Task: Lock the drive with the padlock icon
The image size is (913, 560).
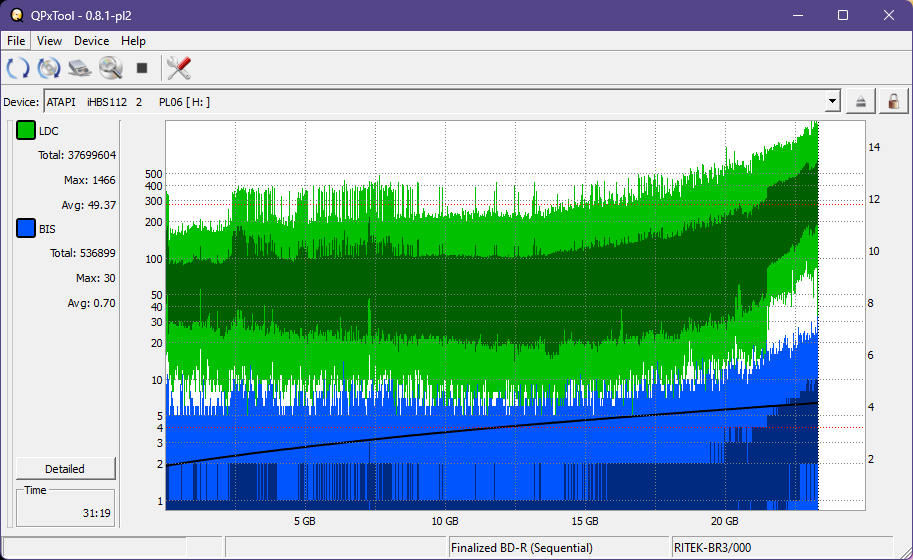Action: [x=893, y=102]
